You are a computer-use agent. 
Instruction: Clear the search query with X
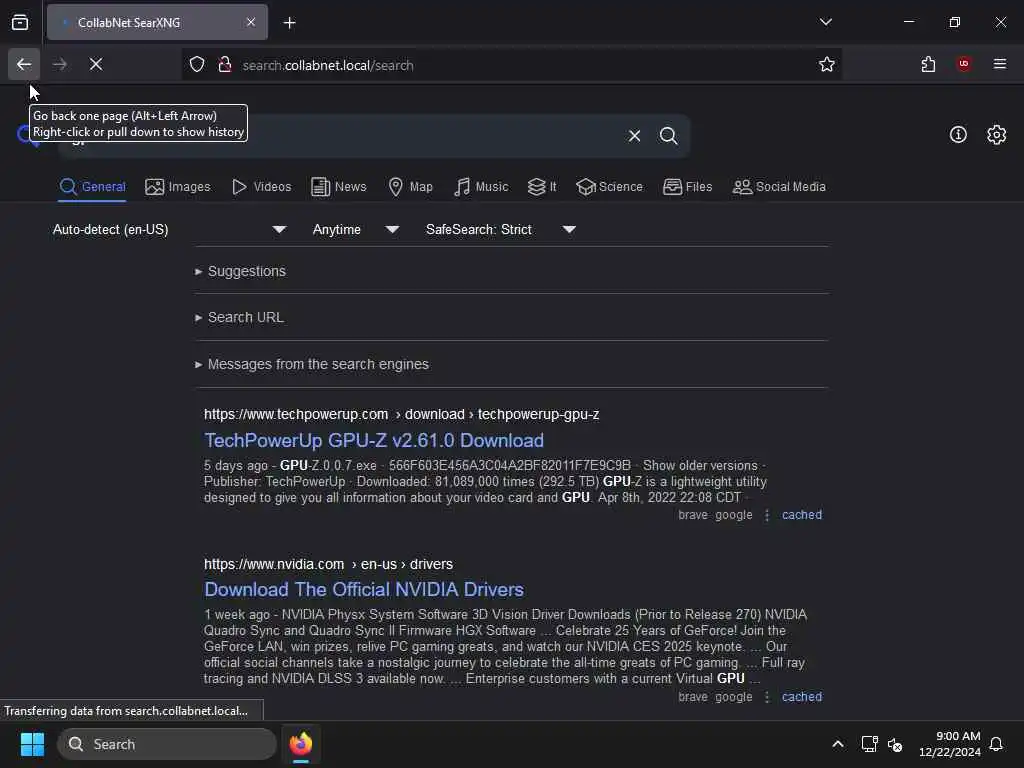point(634,136)
